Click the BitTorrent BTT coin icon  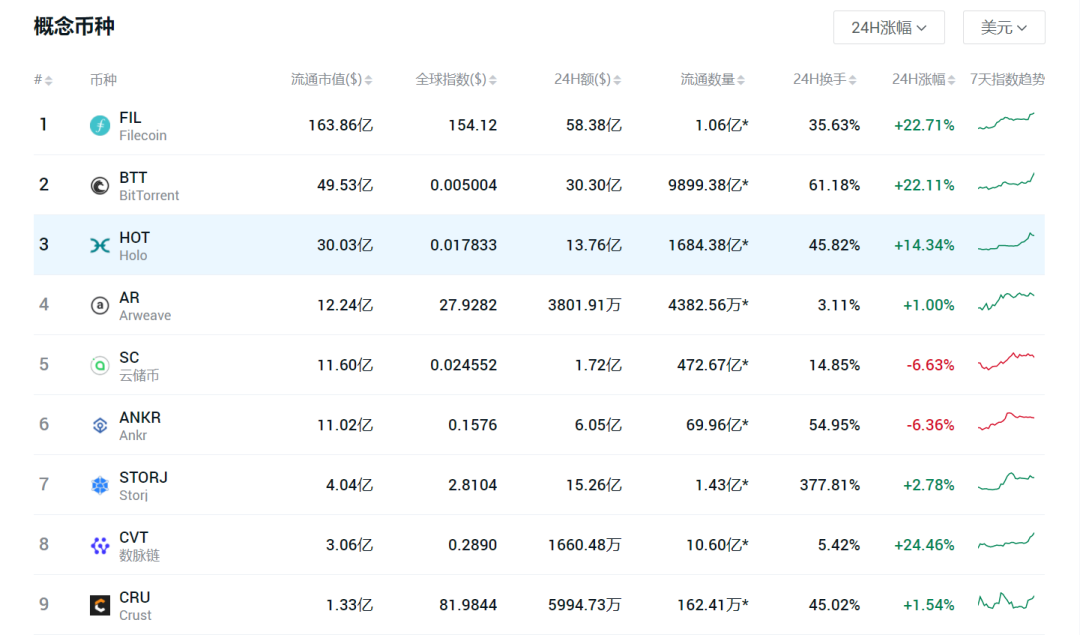100,185
